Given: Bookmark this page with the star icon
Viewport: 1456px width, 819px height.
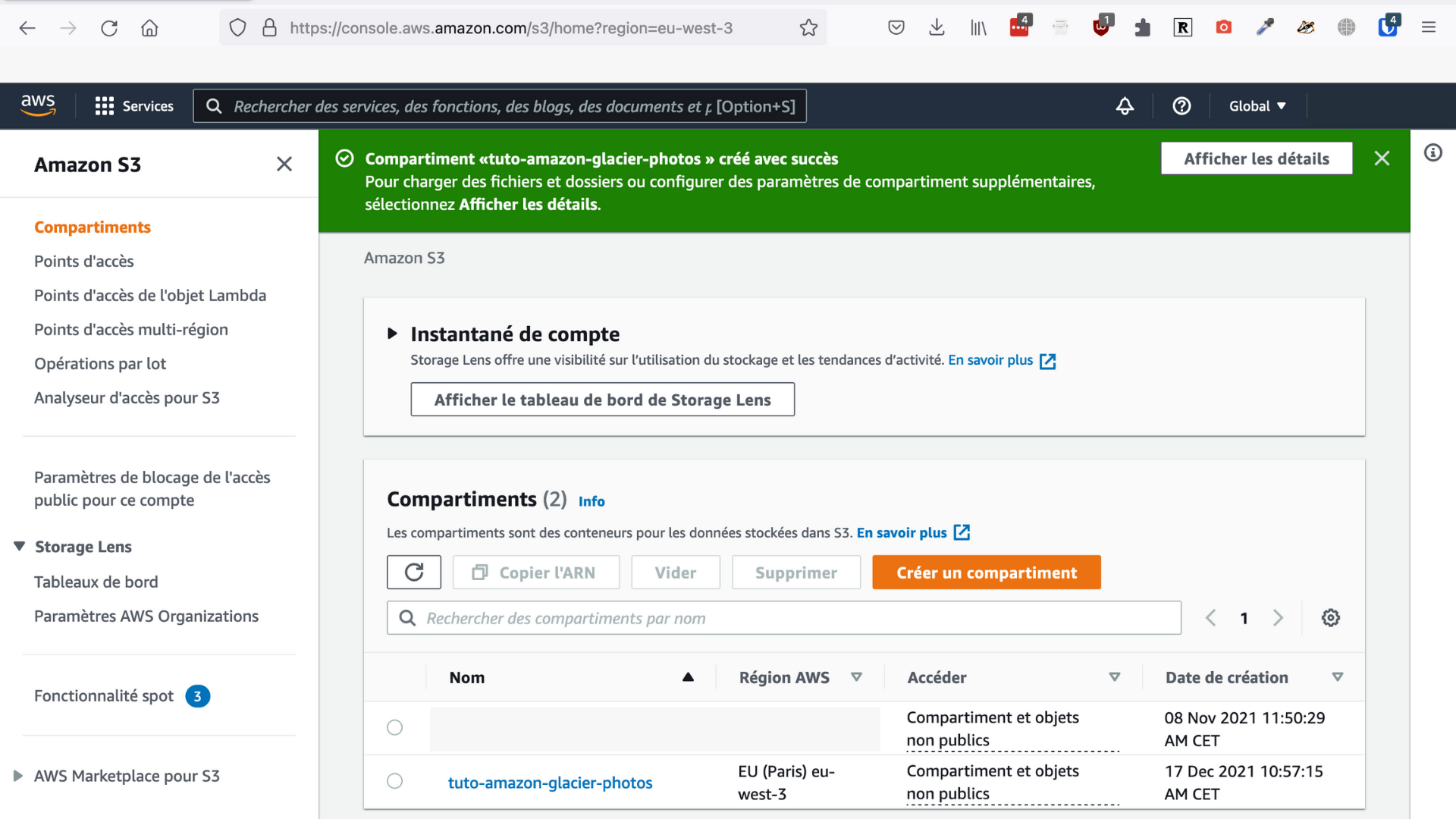Looking at the screenshot, I should tap(808, 28).
